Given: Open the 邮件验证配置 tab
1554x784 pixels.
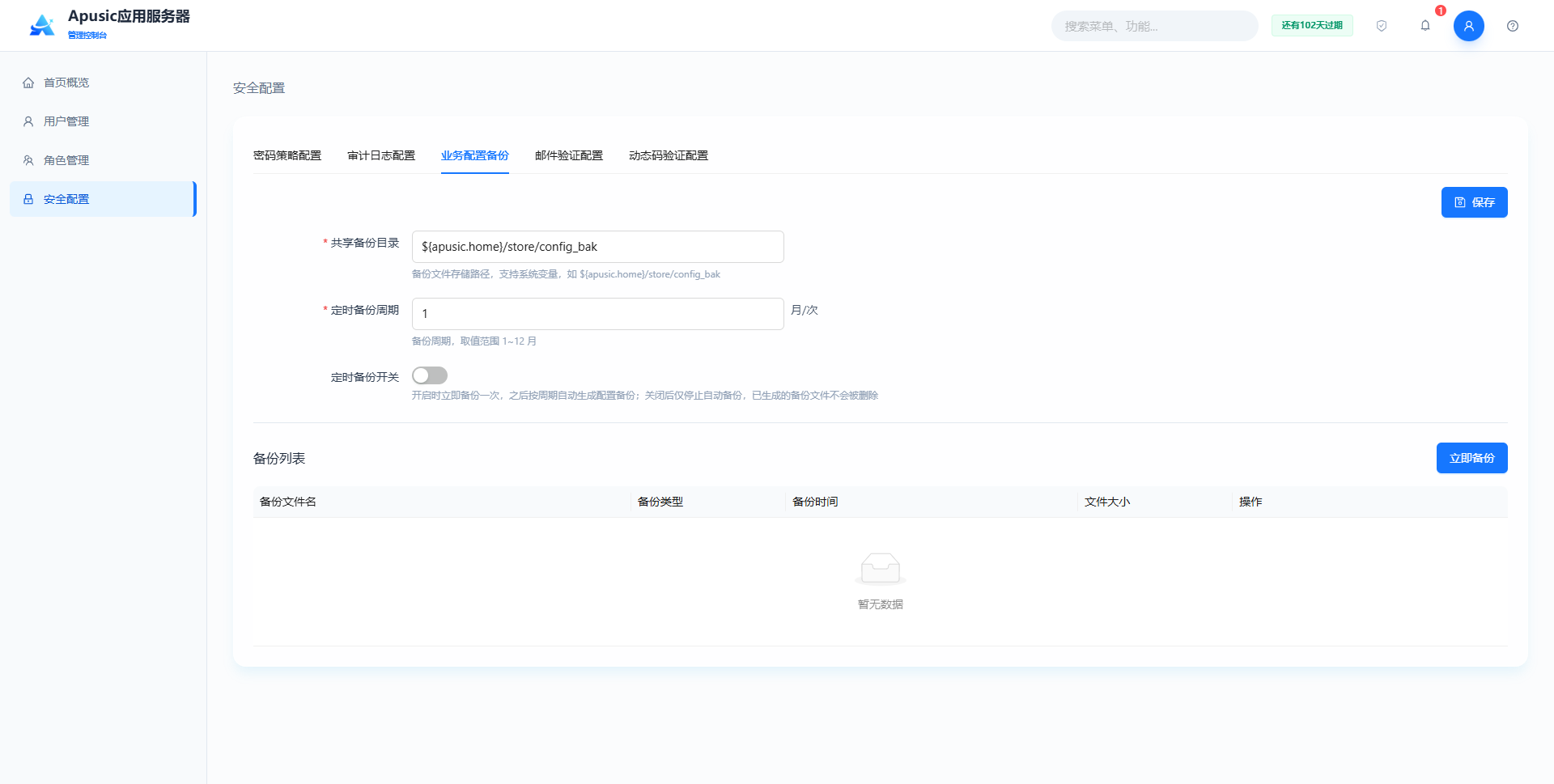Looking at the screenshot, I should (569, 155).
